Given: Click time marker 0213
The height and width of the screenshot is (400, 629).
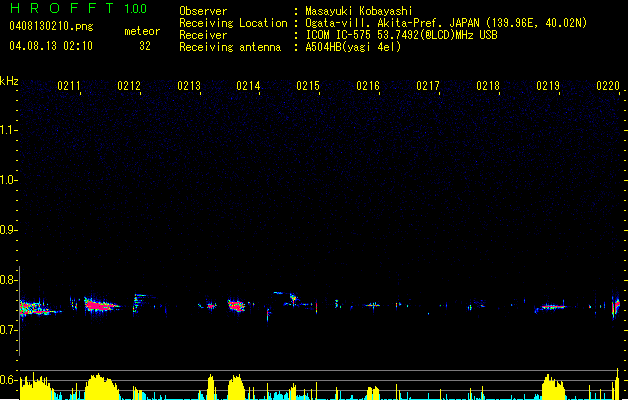Looking at the screenshot, I should coord(189,86).
